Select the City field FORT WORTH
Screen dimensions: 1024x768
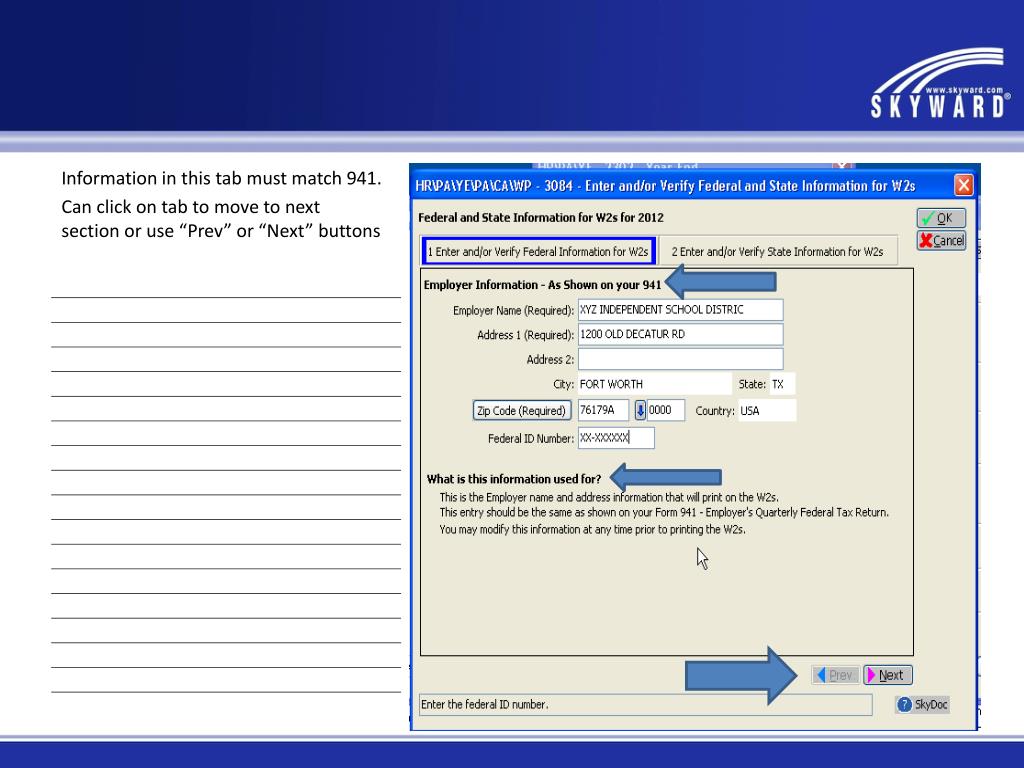[654, 384]
